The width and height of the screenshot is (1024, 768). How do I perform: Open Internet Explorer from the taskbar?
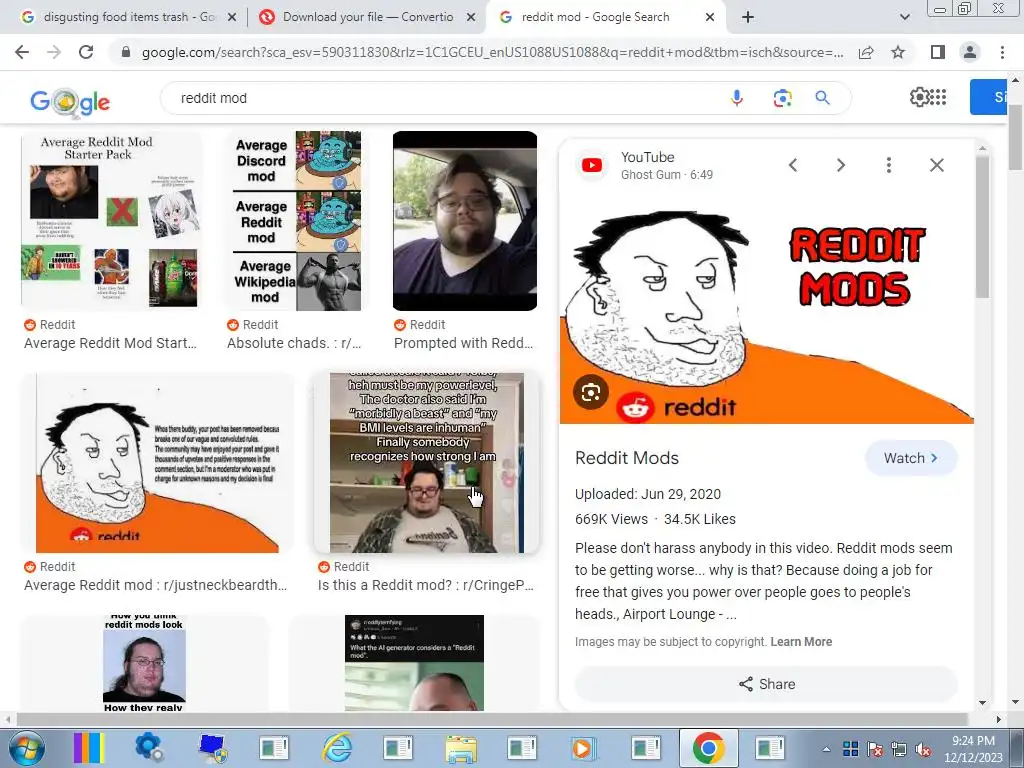(x=337, y=748)
